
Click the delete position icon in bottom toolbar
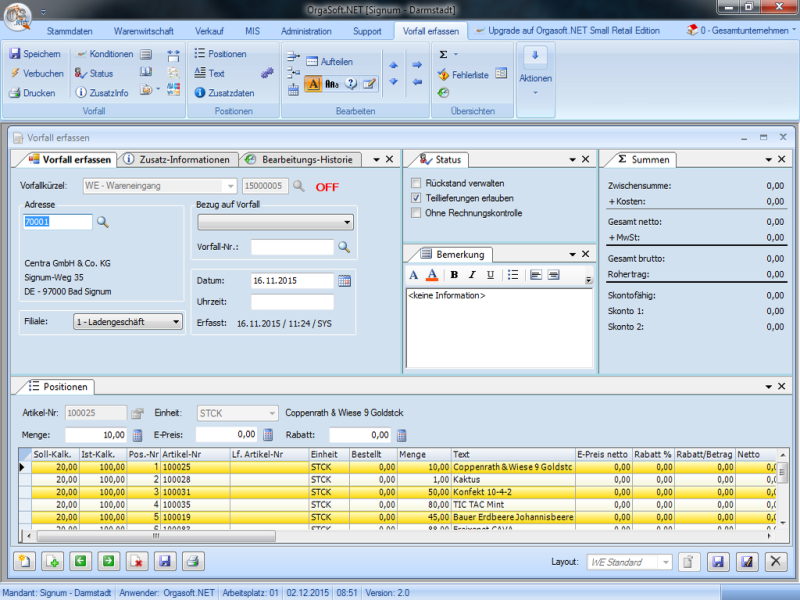(x=136, y=562)
